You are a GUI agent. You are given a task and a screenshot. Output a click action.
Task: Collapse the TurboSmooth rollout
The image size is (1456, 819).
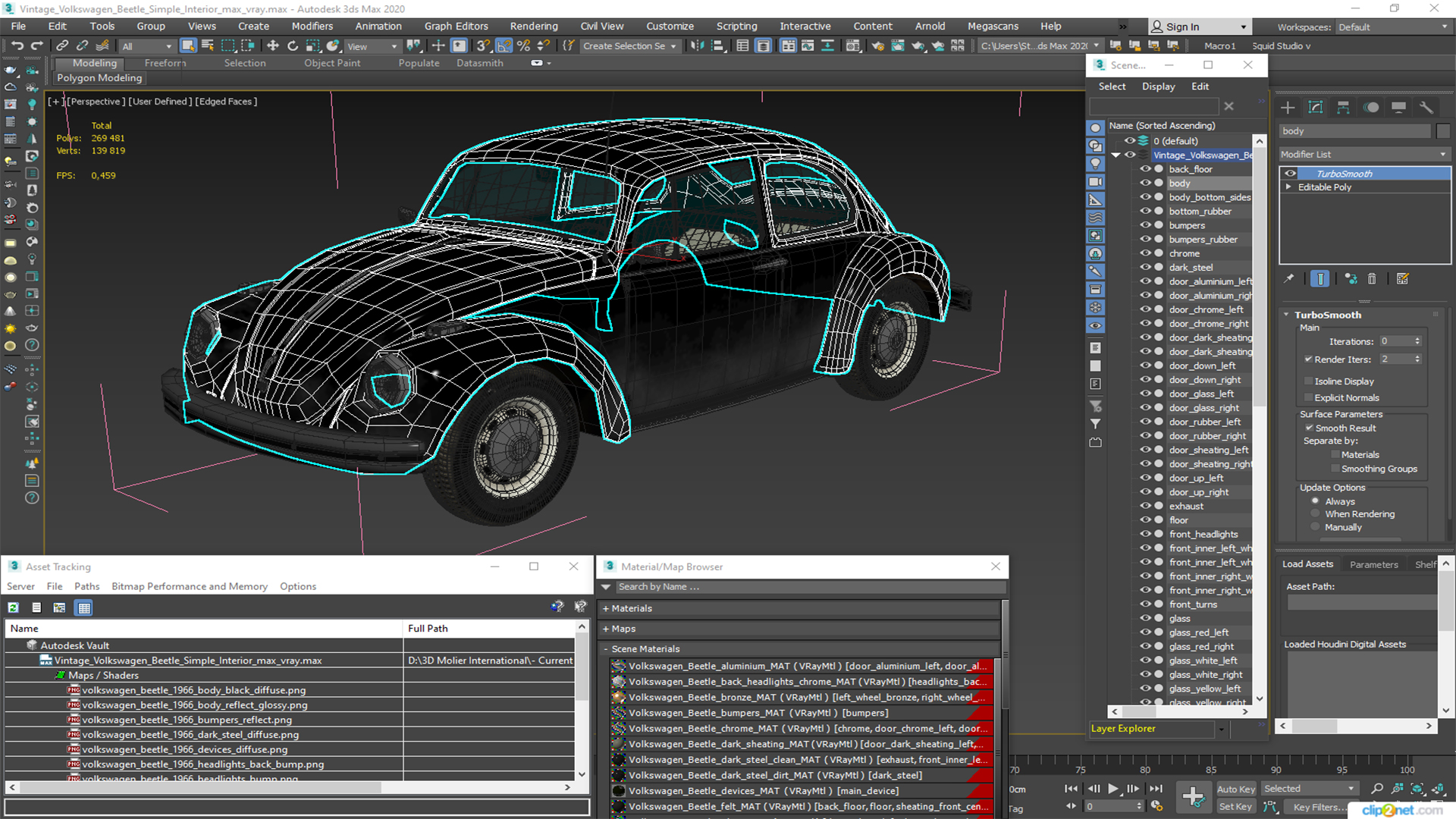point(1286,315)
